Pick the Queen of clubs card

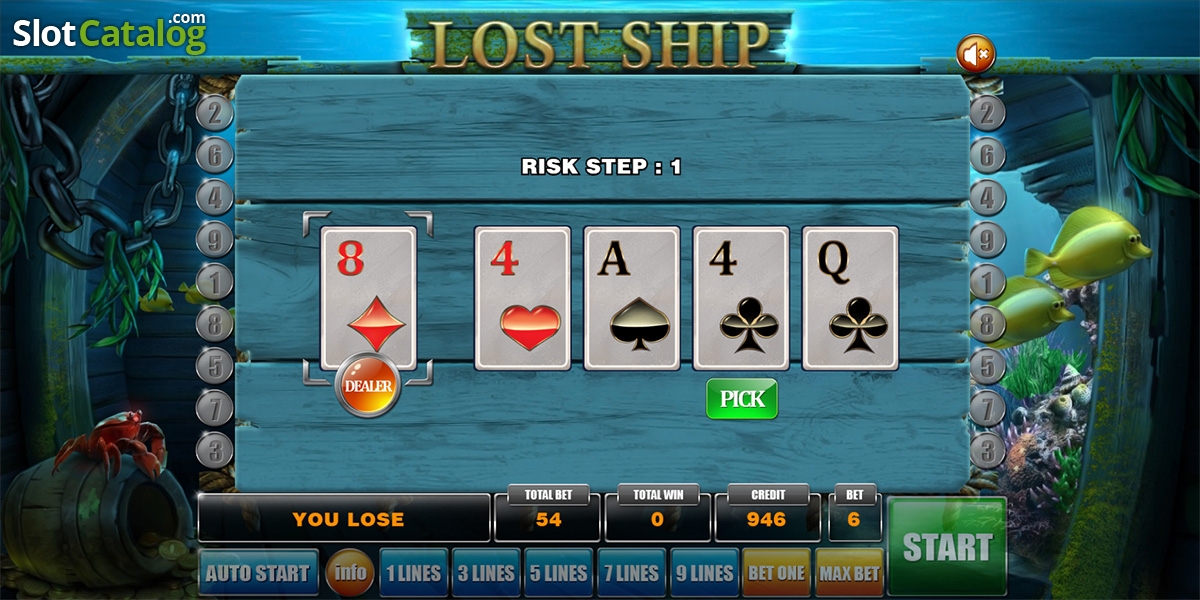pyautogui.click(x=851, y=298)
